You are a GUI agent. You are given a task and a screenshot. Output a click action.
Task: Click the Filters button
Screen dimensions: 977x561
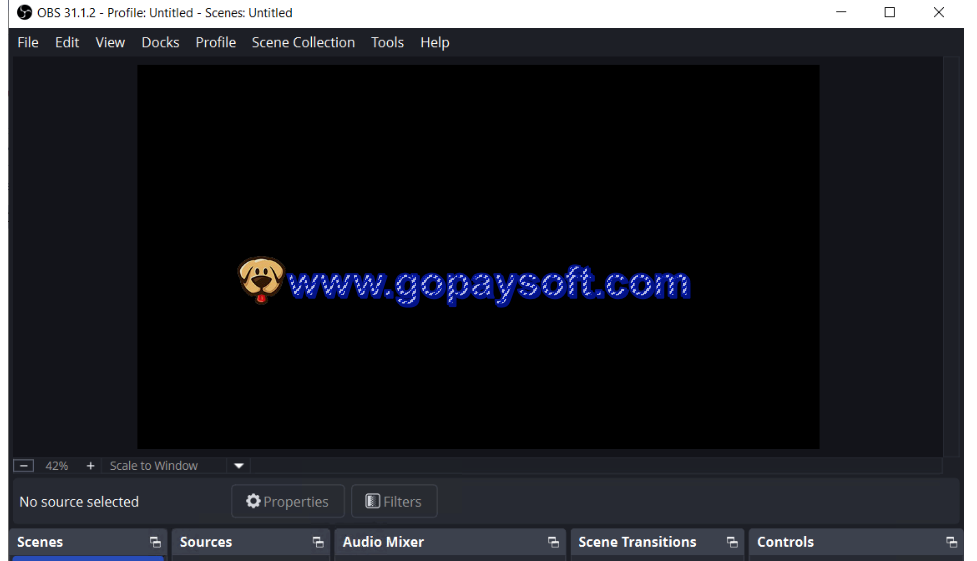(x=394, y=502)
